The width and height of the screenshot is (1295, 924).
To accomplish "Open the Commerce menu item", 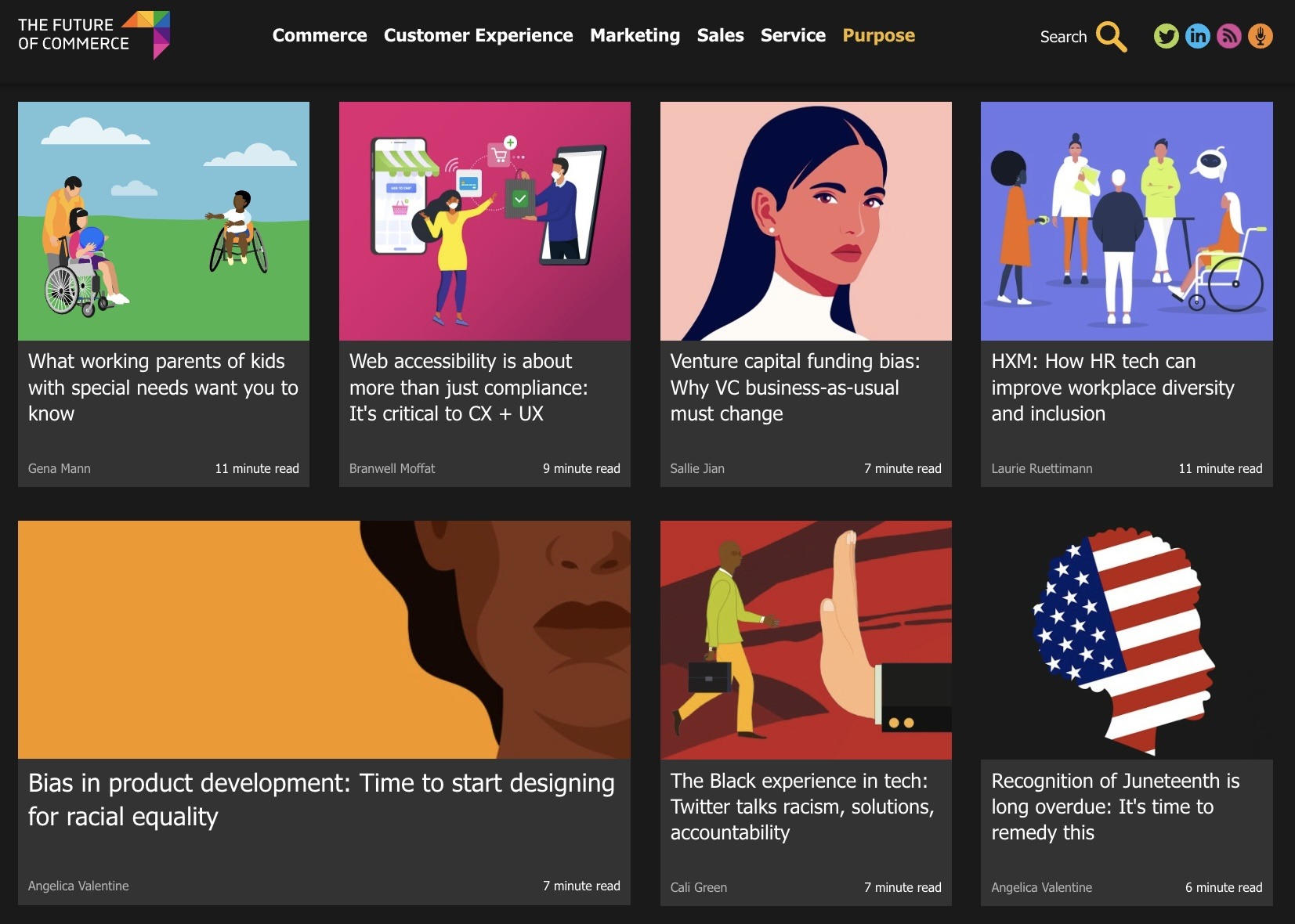I will pyautogui.click(x=320, y=35).
